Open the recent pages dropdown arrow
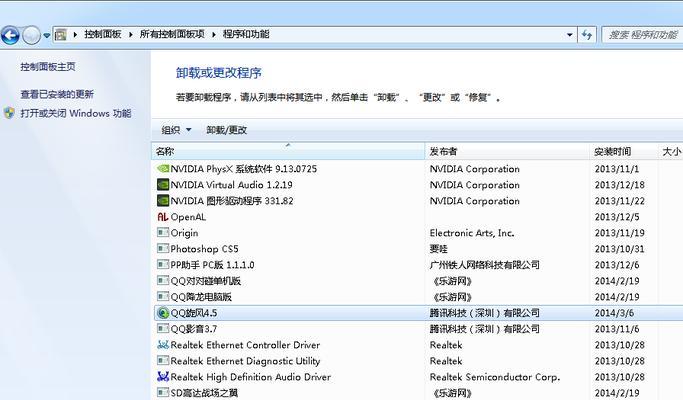This screenshot has width=683, height=400. click(x=47, y=36)
